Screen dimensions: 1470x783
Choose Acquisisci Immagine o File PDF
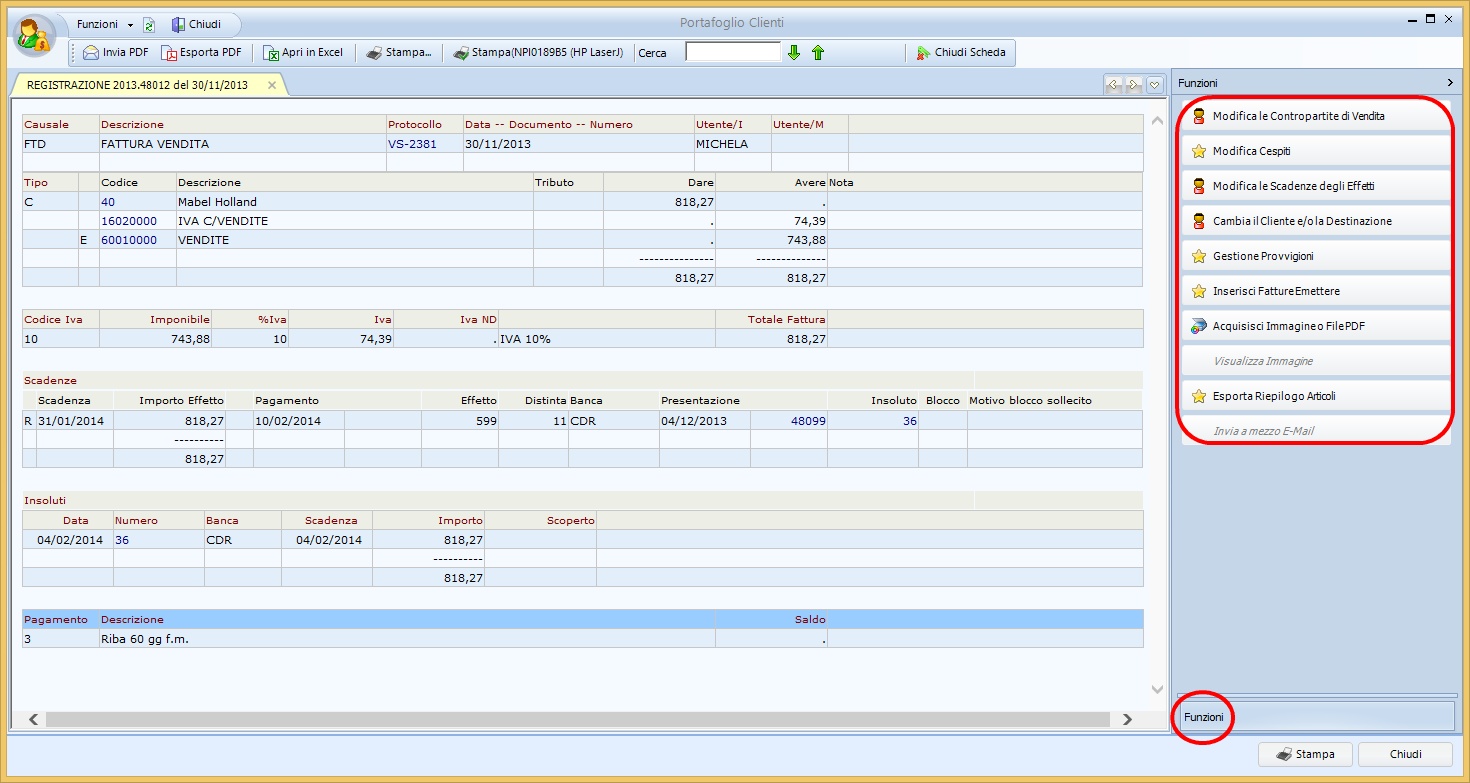1288,326
